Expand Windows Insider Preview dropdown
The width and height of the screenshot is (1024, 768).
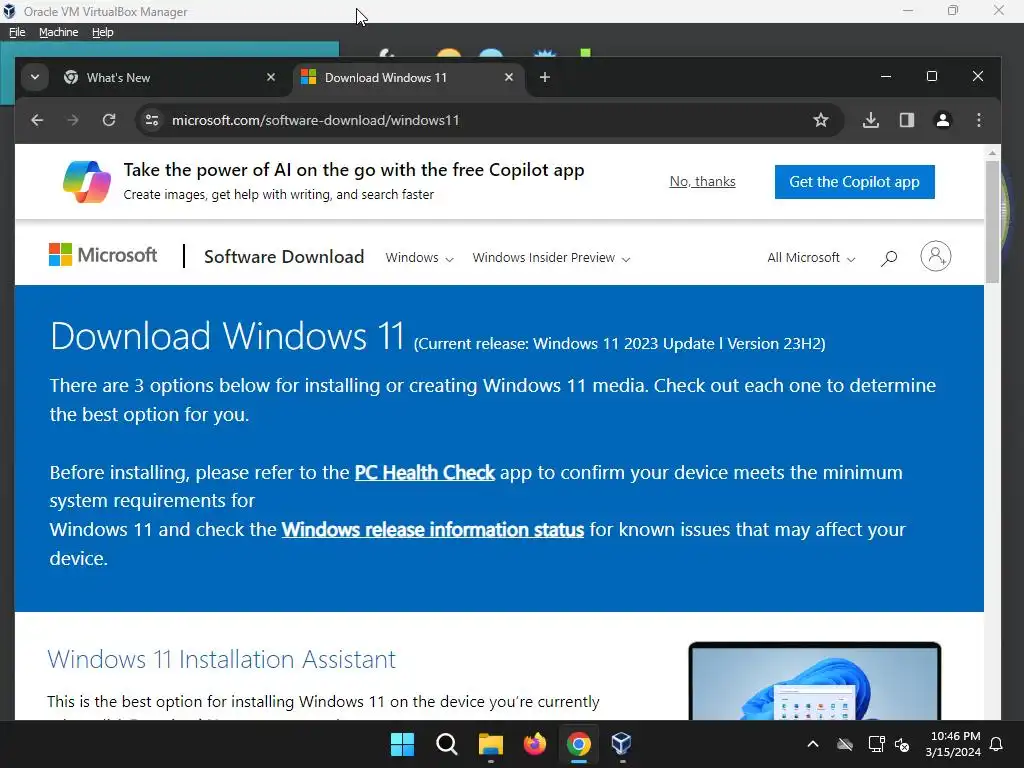(551, 257)
